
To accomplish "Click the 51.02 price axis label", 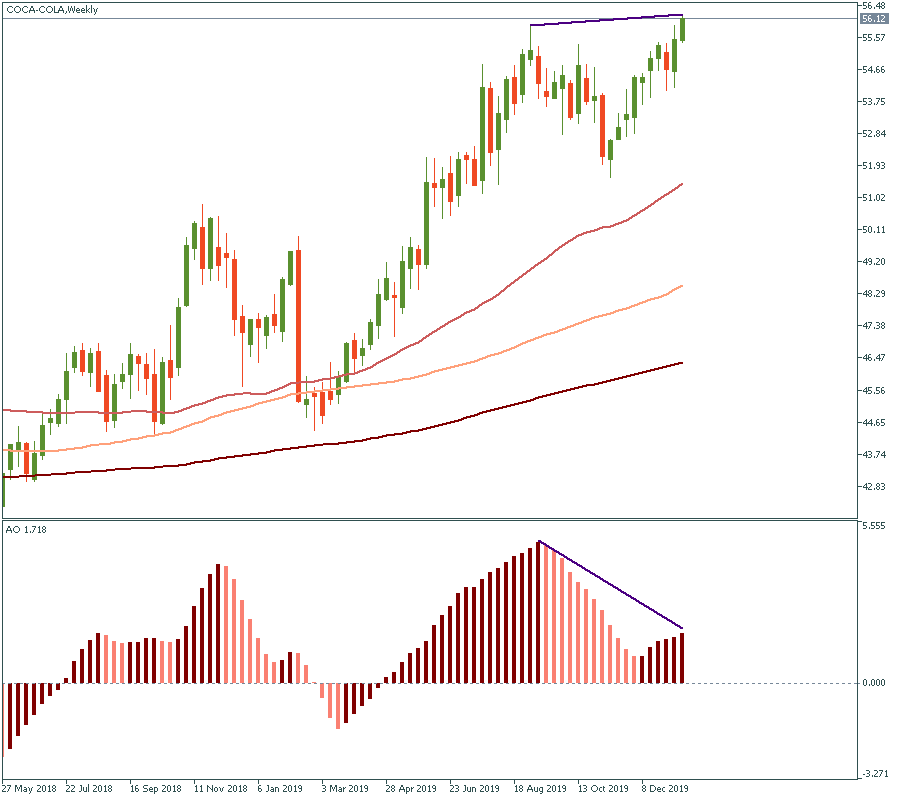I will [x=873, y=198].
